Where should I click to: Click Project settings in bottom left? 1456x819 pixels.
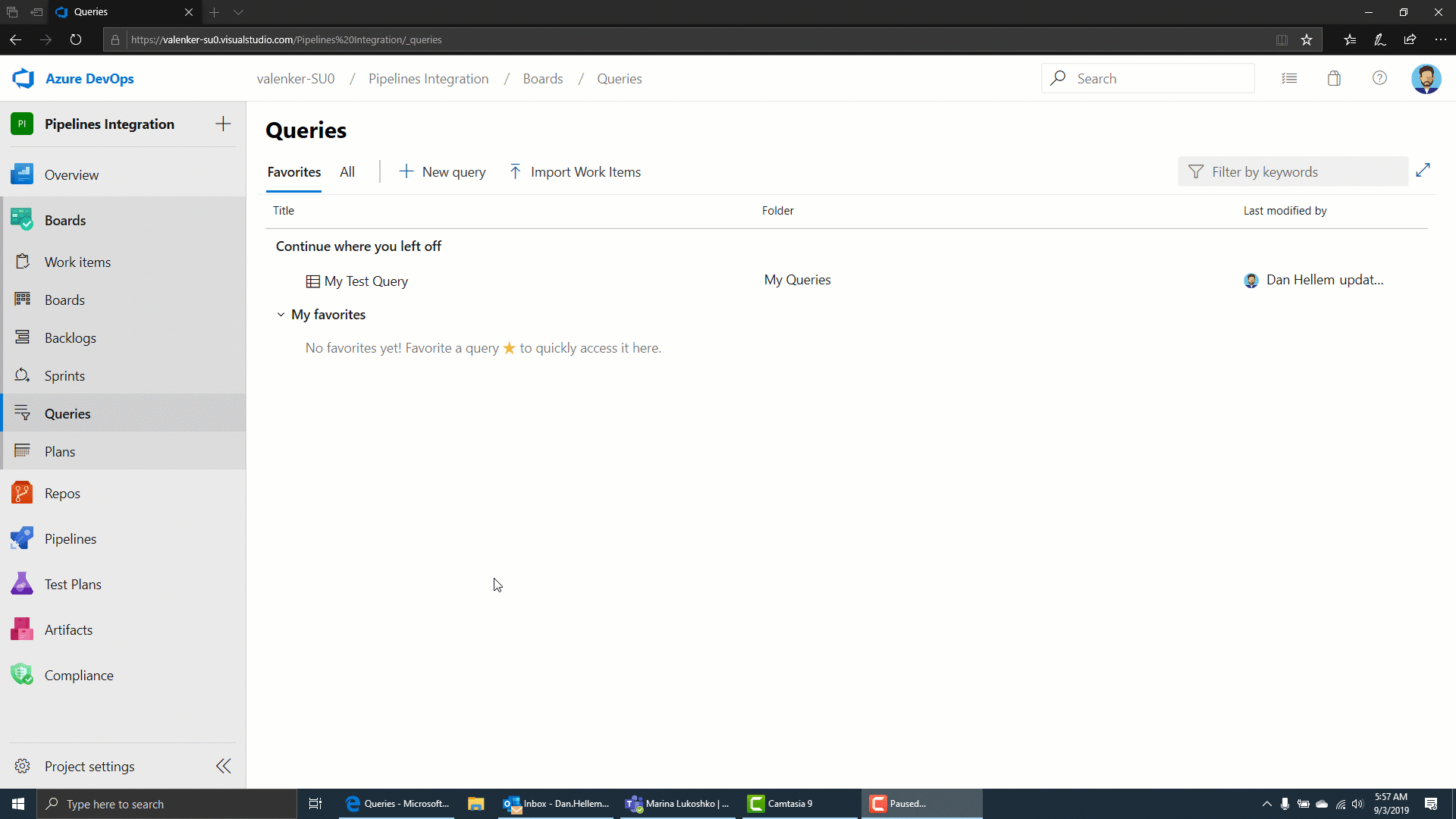[89, 766]
